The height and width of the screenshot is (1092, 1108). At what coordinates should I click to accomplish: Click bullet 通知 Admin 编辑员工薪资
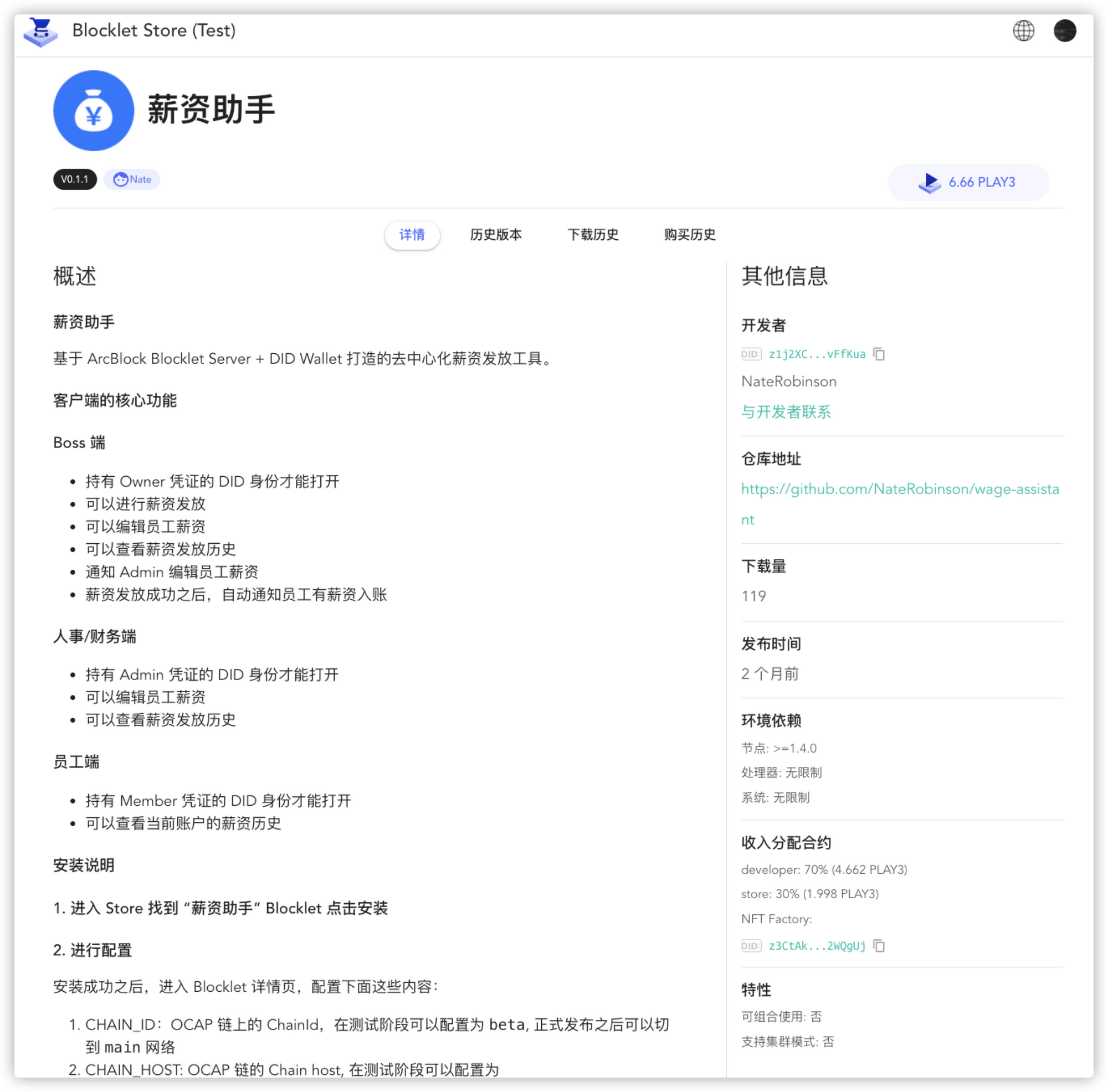[172, 572]
